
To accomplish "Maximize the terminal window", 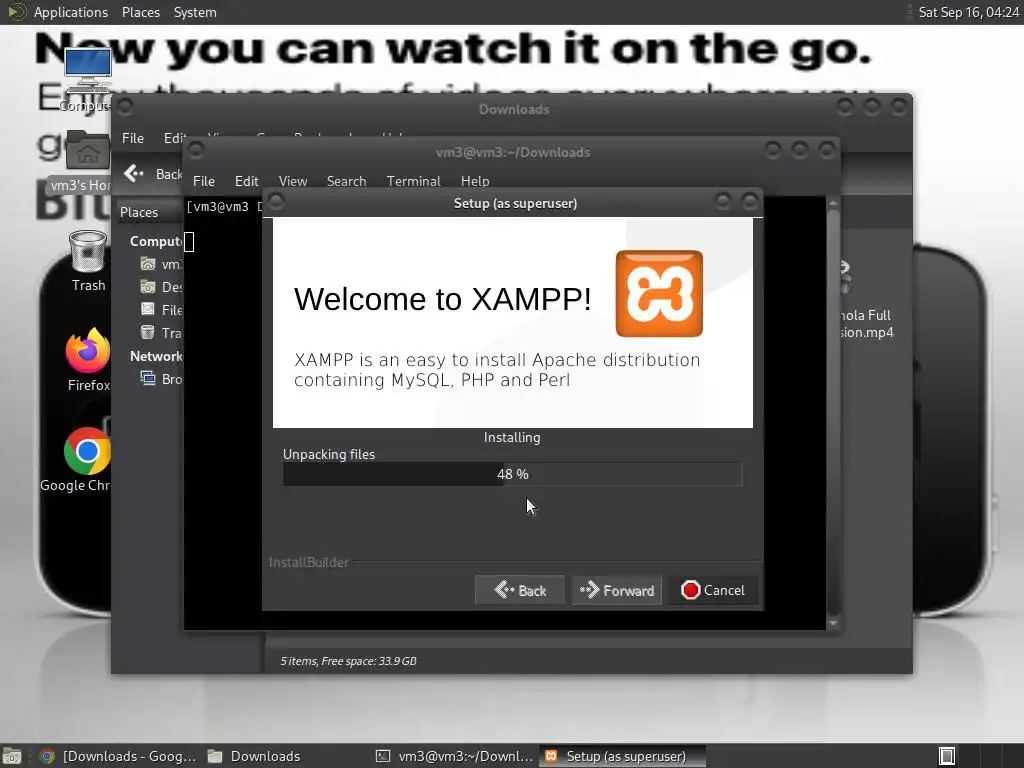I will pyautogui.click(x=799, y=151).
